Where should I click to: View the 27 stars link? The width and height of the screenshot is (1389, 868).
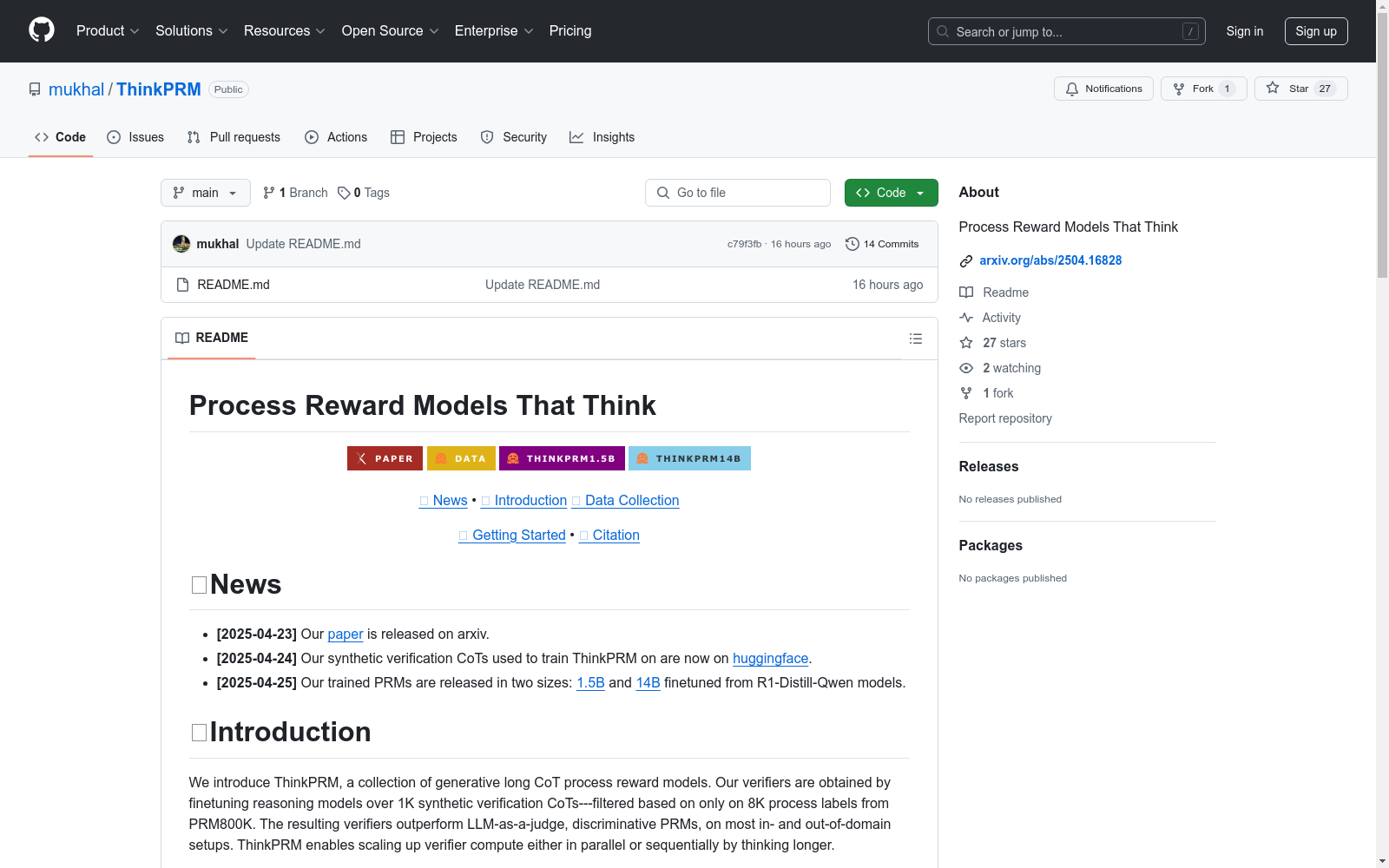point(992,343)
